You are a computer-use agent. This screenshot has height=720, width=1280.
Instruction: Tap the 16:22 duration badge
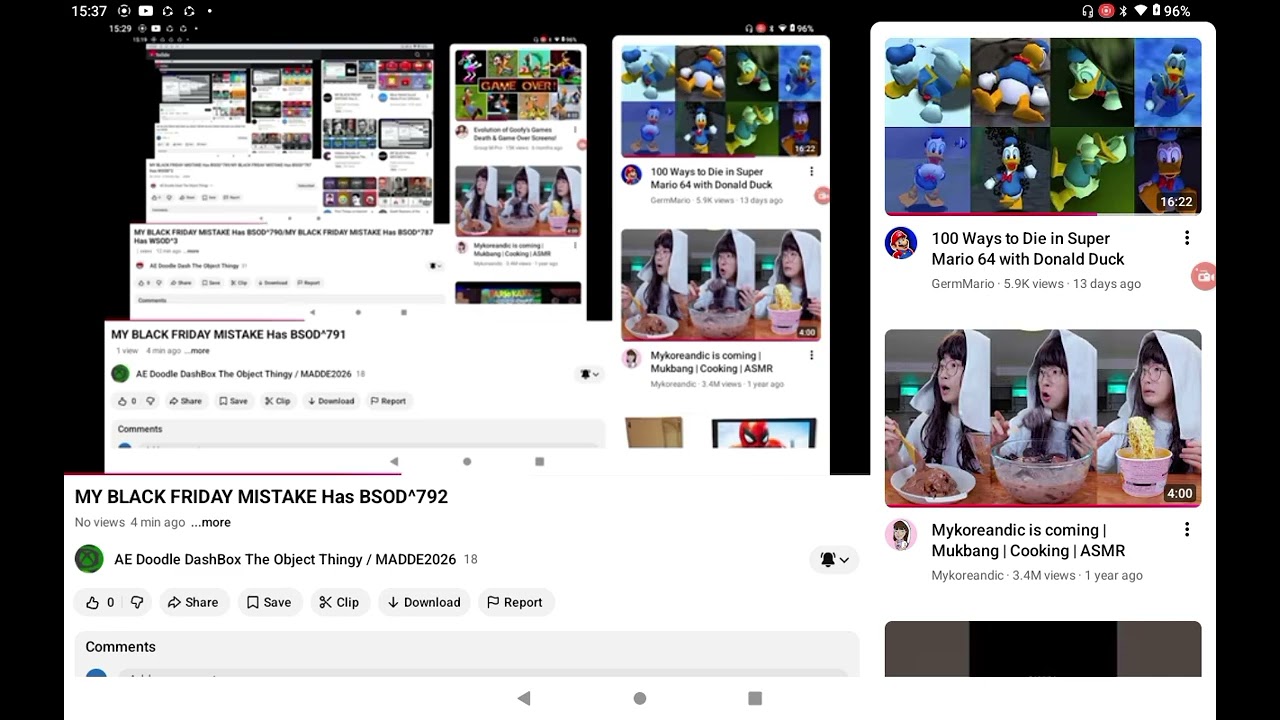coord(1176,202)
